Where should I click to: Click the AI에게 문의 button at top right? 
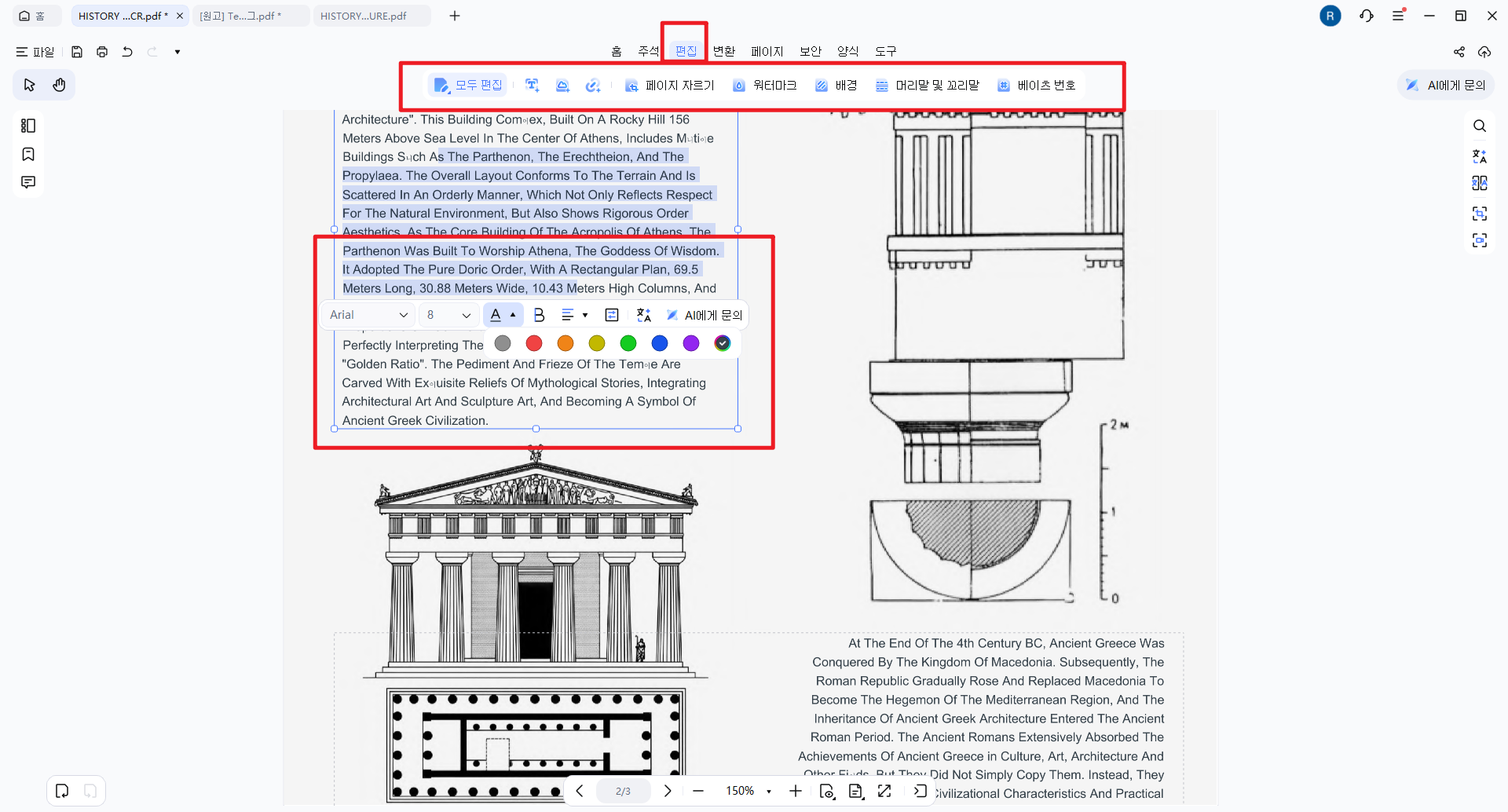coord(1446,85)
